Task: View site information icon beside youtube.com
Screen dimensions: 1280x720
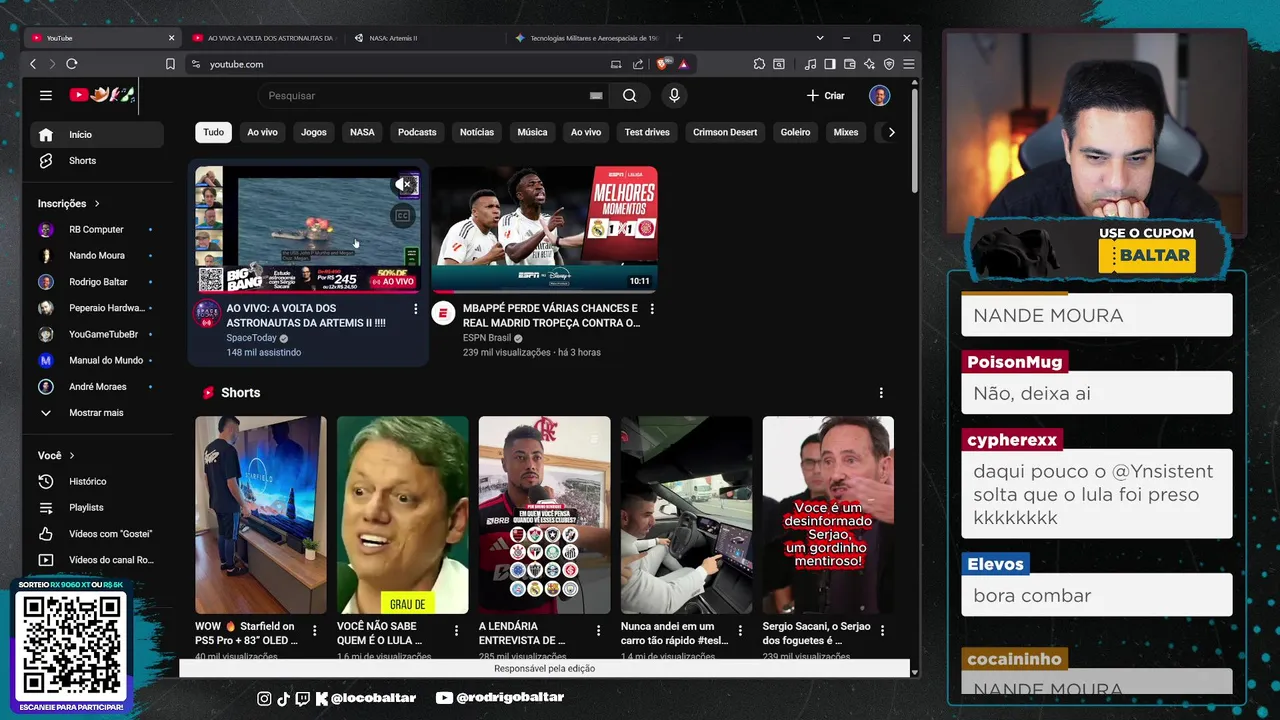Action: point(196,64)
